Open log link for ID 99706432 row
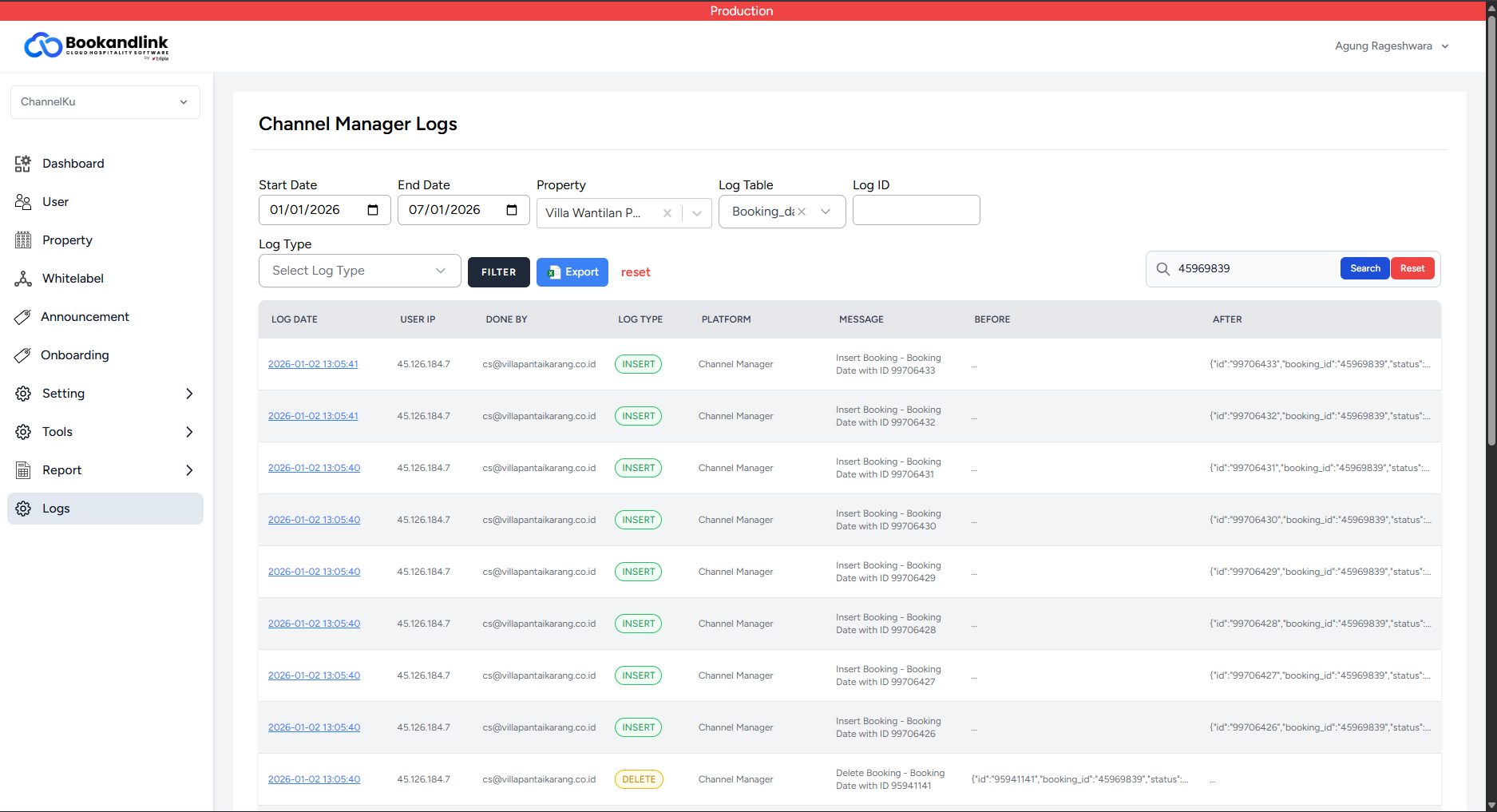The image size is (1497, 812). (x=313, y=416)
